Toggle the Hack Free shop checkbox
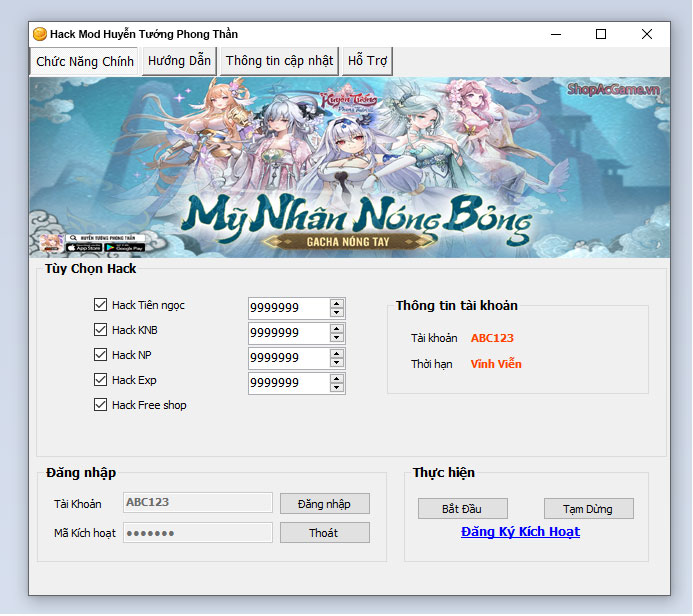Viewport: 693px width, 616px height. tap(100, 405)
